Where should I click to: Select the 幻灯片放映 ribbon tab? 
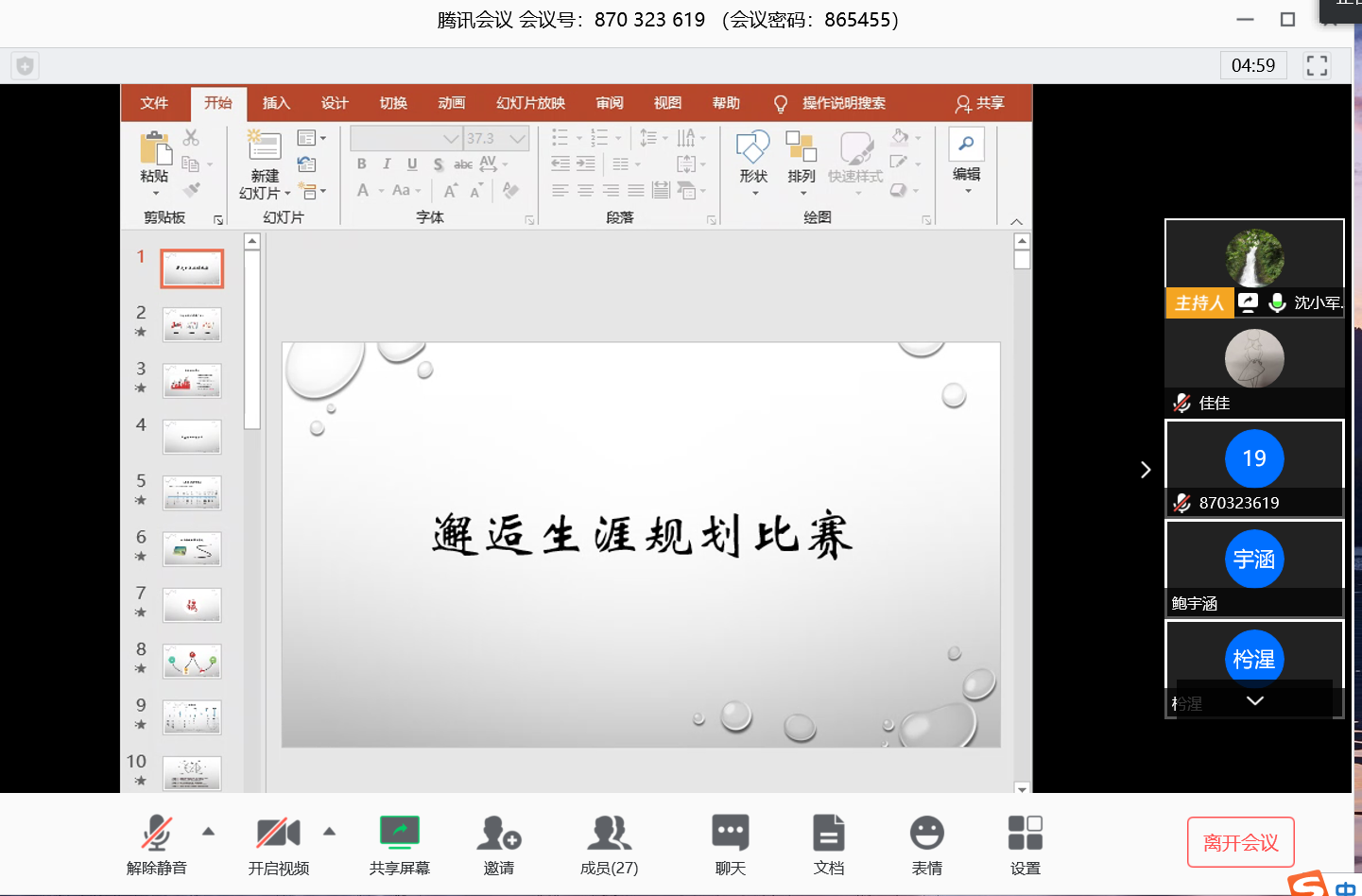pyautogui.click(x=530, y=103)
